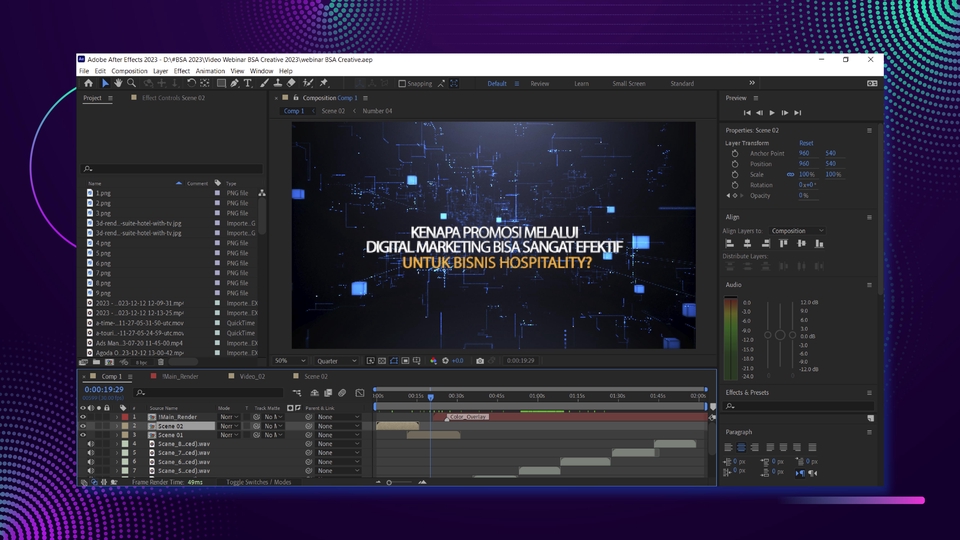This screenshot has width=960, height=540.
Task: Click the align left edges icon
Action: point(730,244)
